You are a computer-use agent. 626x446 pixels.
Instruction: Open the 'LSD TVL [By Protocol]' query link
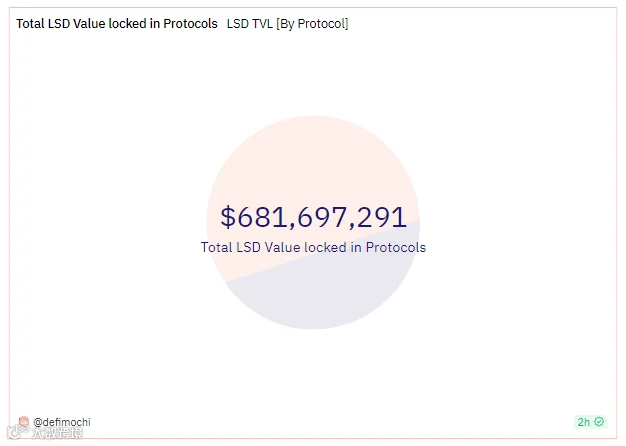[287, 24]
